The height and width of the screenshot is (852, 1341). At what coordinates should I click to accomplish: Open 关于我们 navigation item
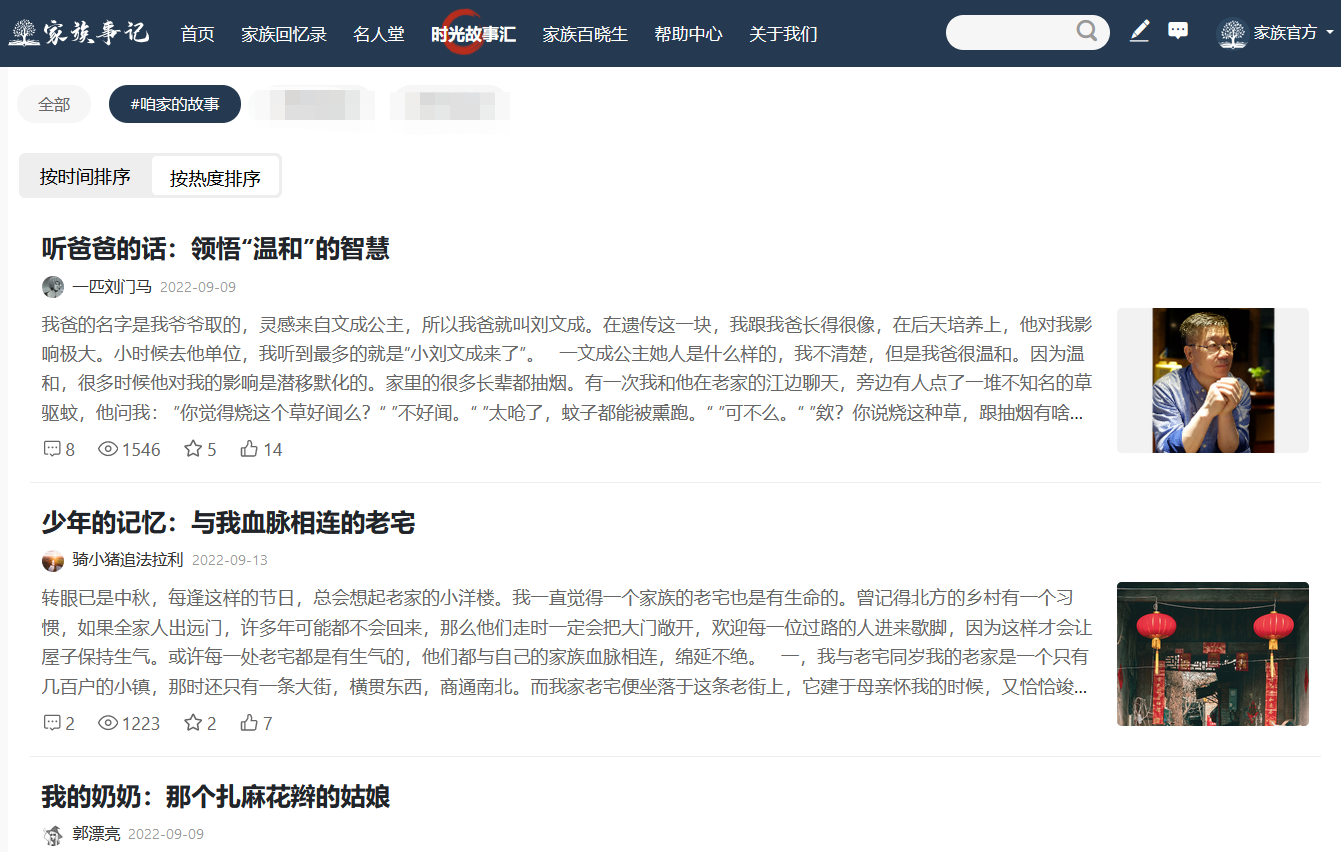(783, 34)
